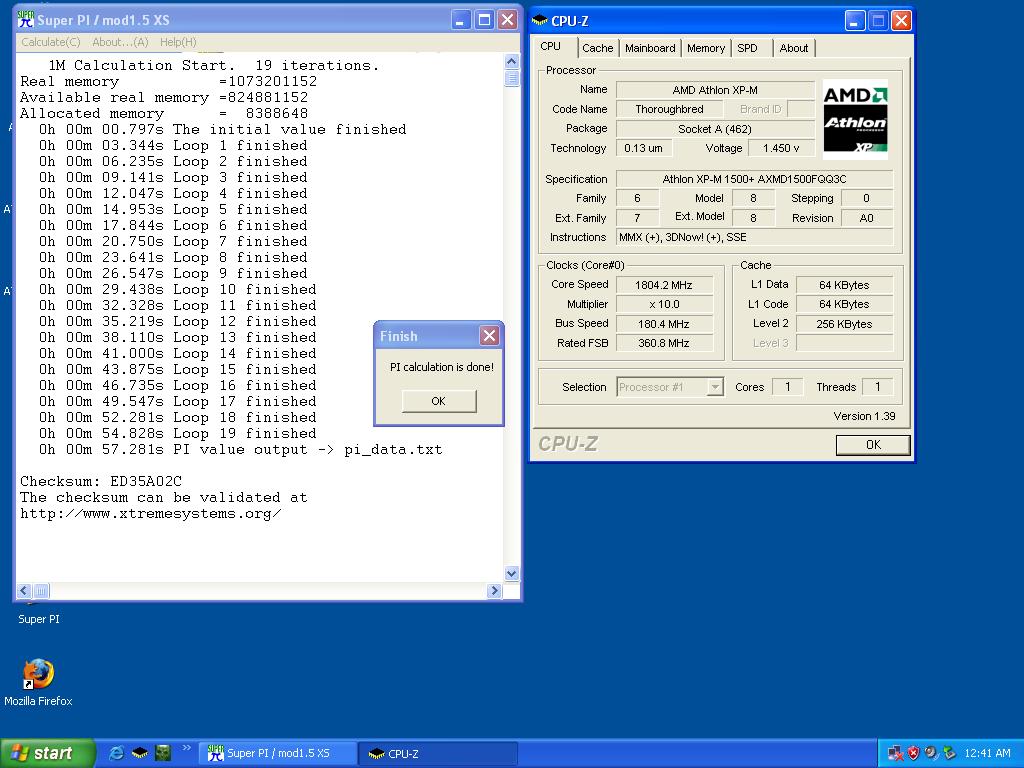Click 'The initial value finished' line

click(x=222, y=129)
